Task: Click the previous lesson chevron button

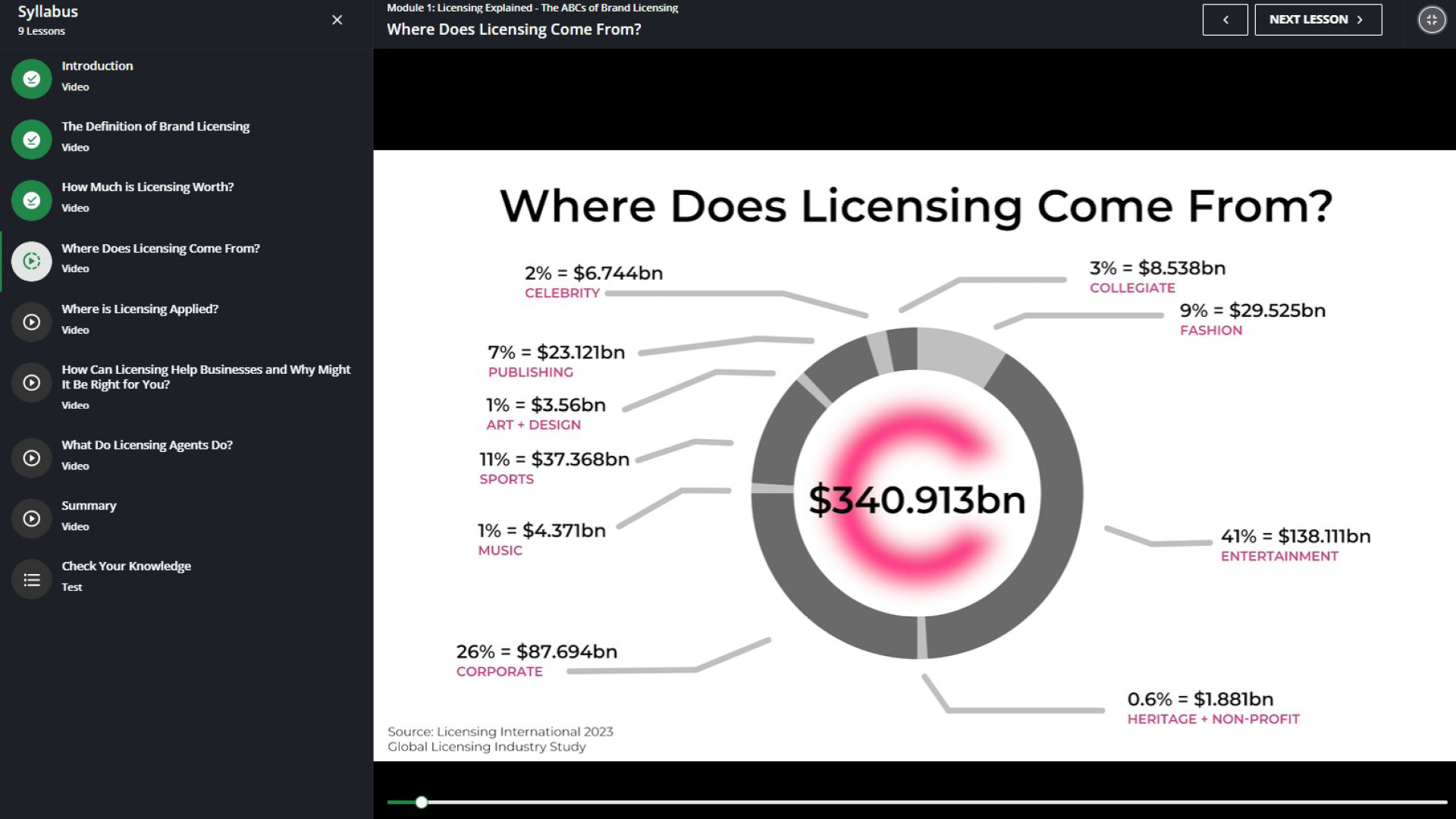Action: click(1225, 19)
